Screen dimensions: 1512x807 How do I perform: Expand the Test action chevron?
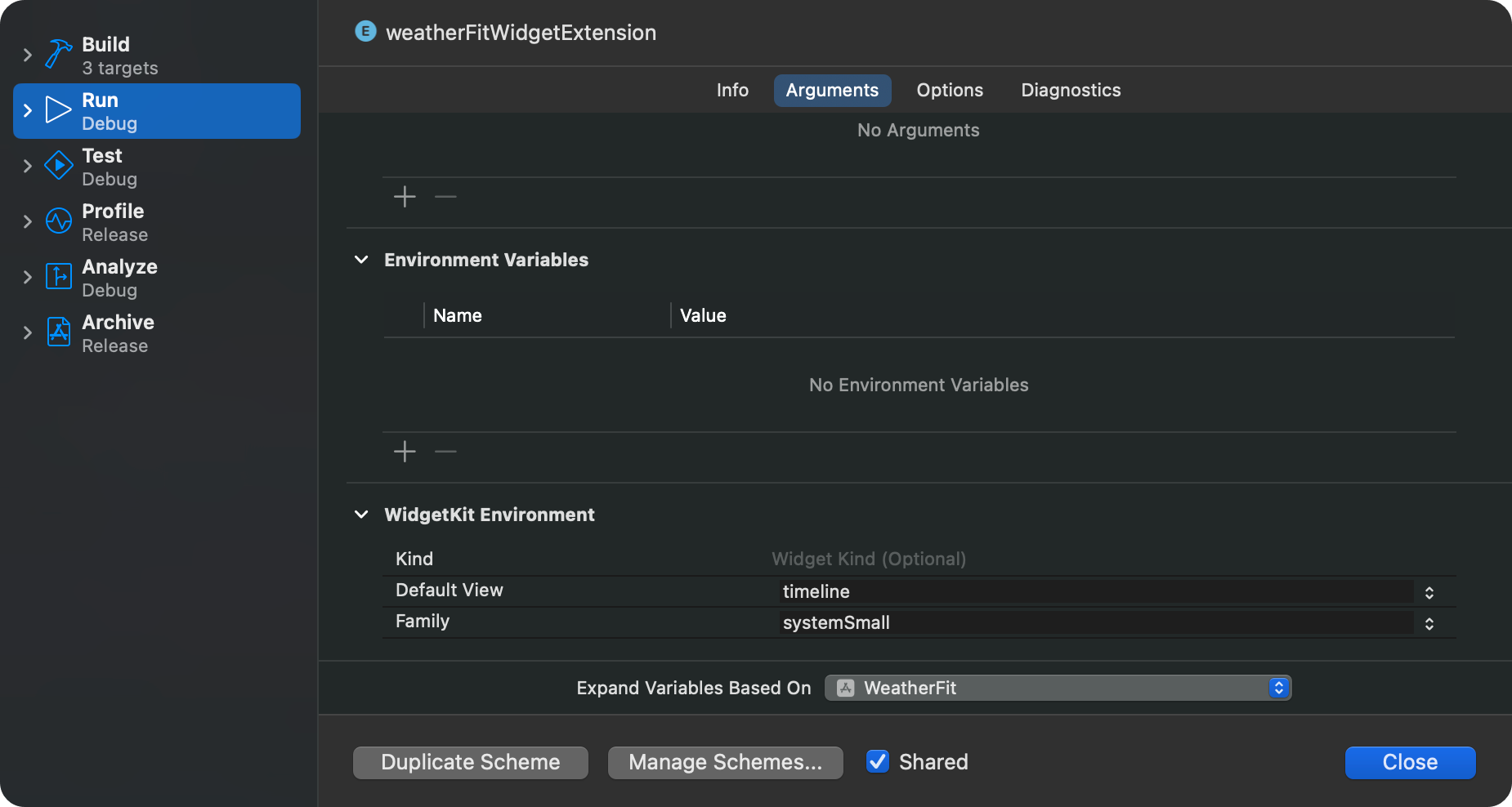coord(28,166)
